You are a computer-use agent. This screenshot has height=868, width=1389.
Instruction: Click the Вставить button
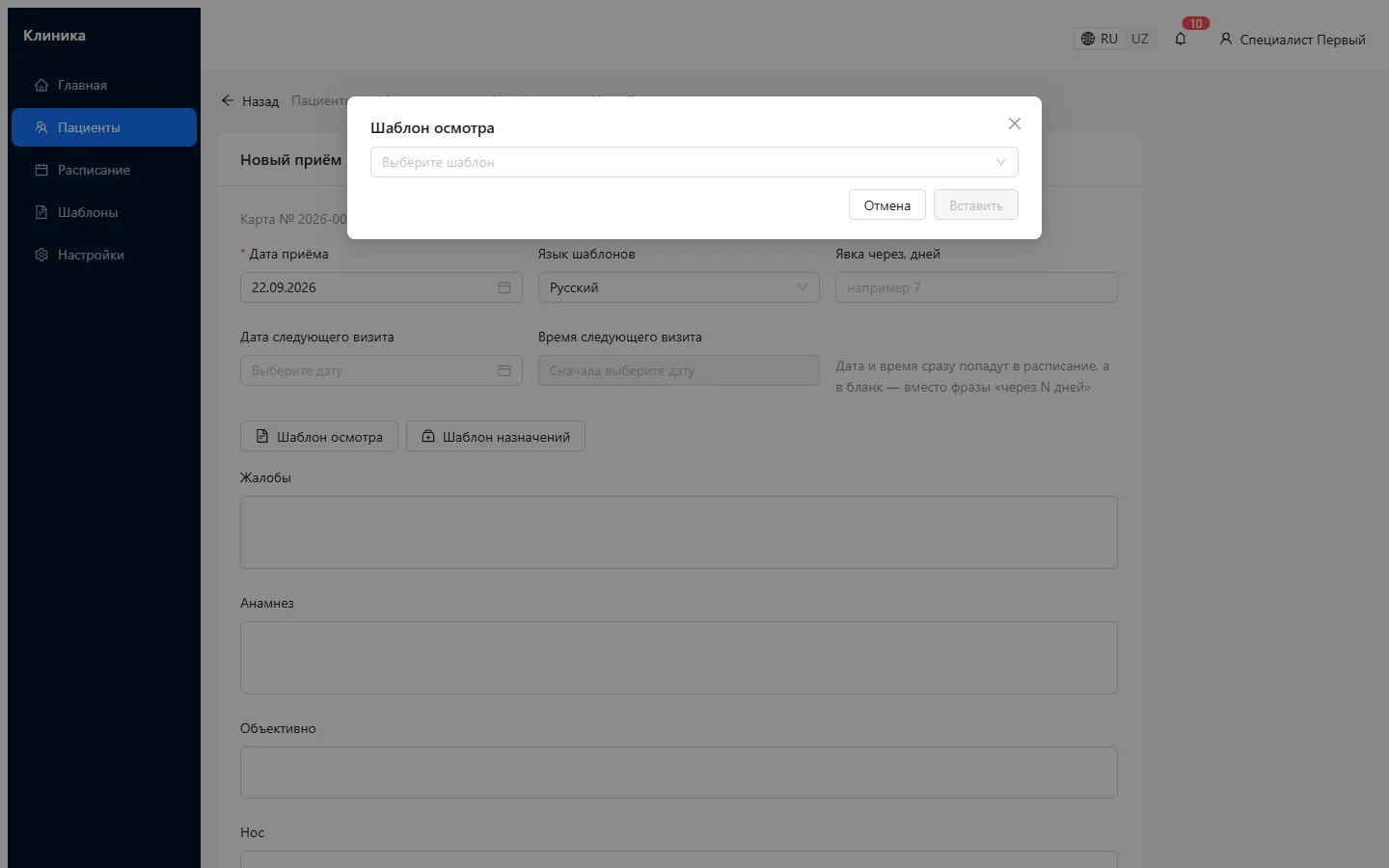[975, 205]
